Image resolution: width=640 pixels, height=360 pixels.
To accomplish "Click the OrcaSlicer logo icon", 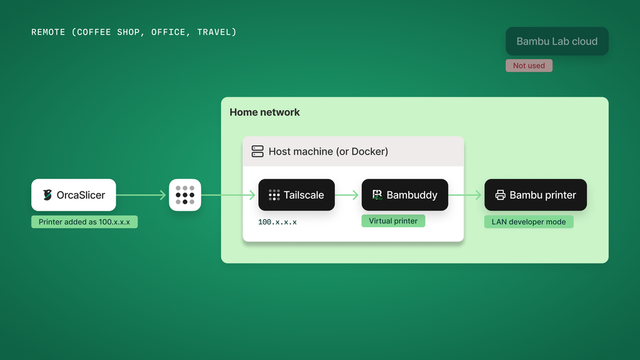I will pyautogui.click(x=47, y=195).
